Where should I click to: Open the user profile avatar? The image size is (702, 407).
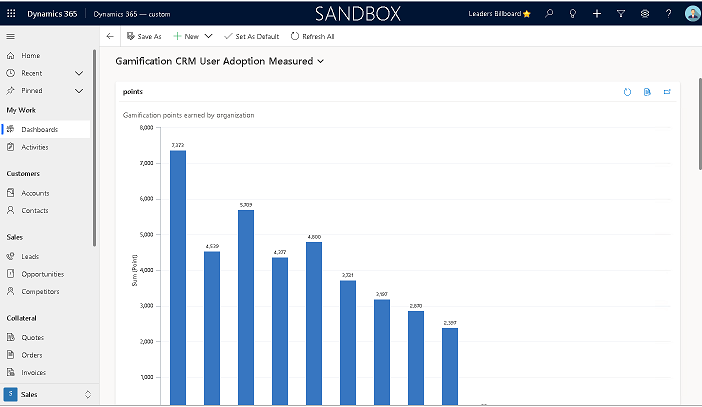pyautogui.click(x=693, y=13)
